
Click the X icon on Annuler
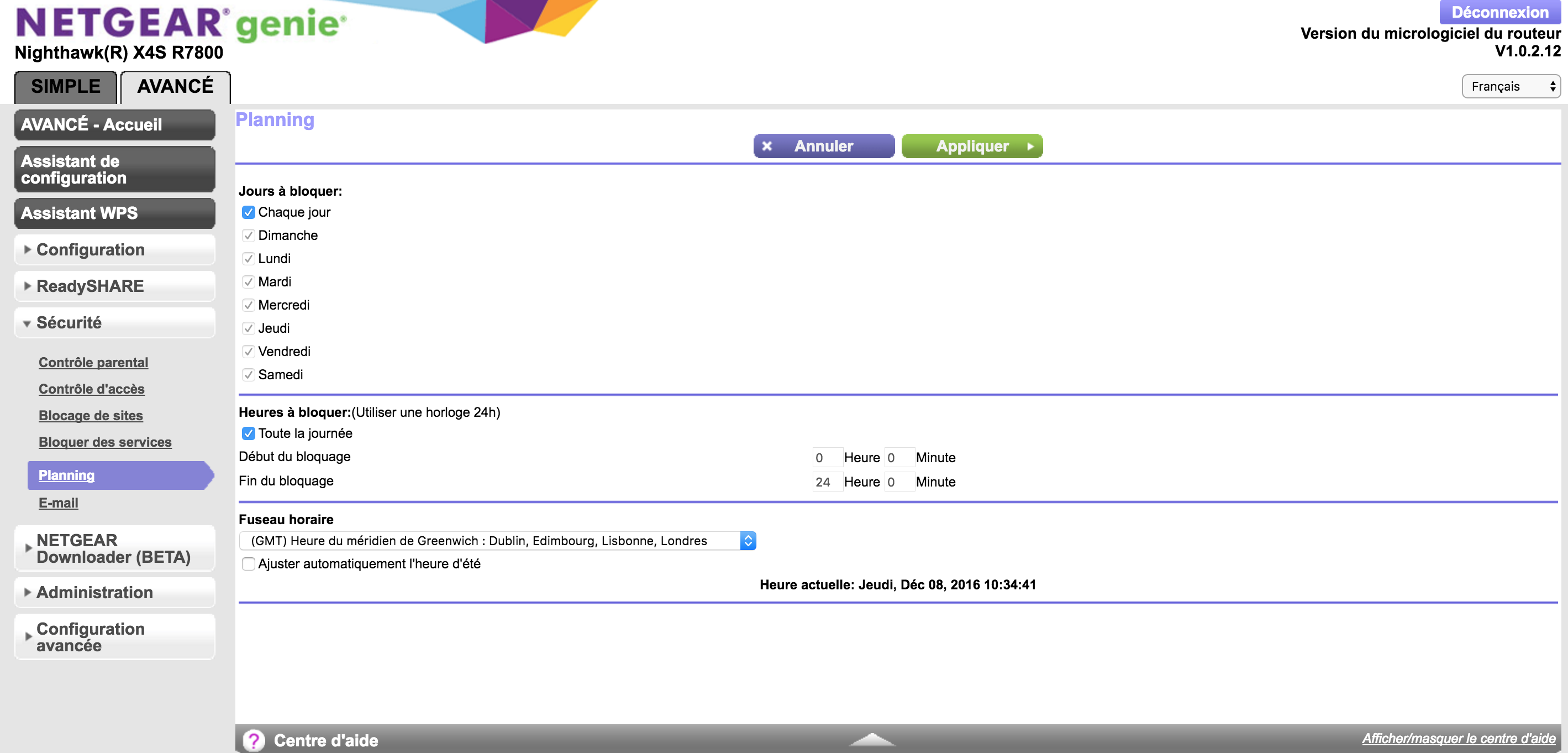767,146
